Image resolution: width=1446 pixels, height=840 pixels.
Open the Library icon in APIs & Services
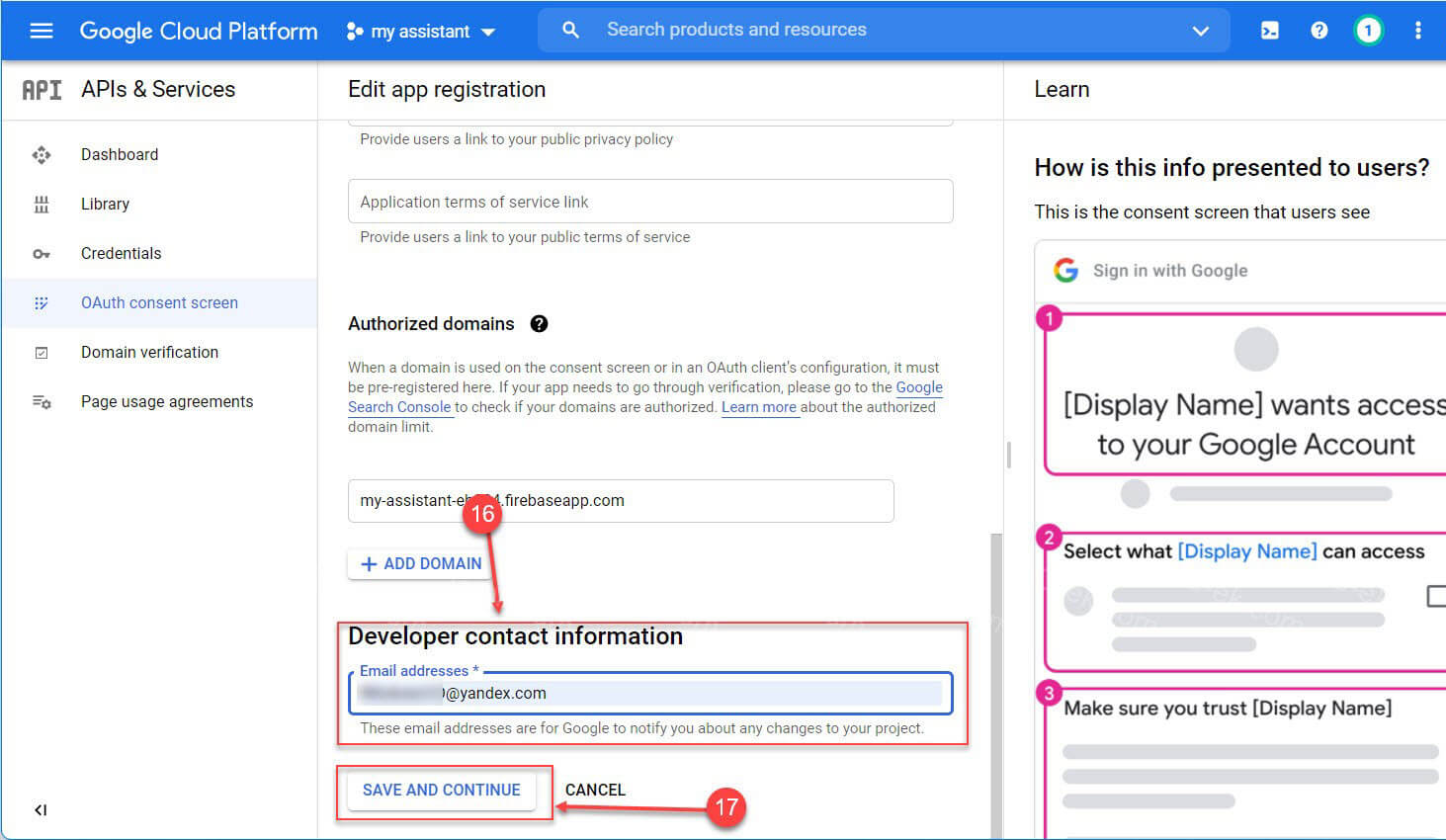[x=42, y=204]
